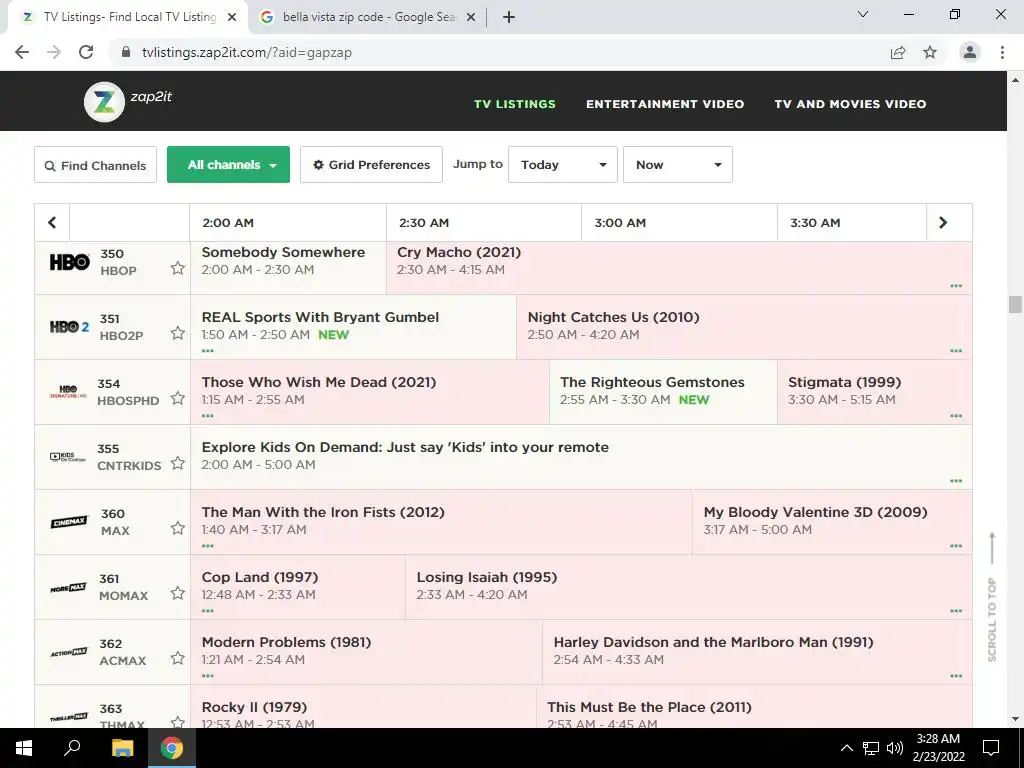
Task: Show hidden system tray icons
Action: pos(846,748)
